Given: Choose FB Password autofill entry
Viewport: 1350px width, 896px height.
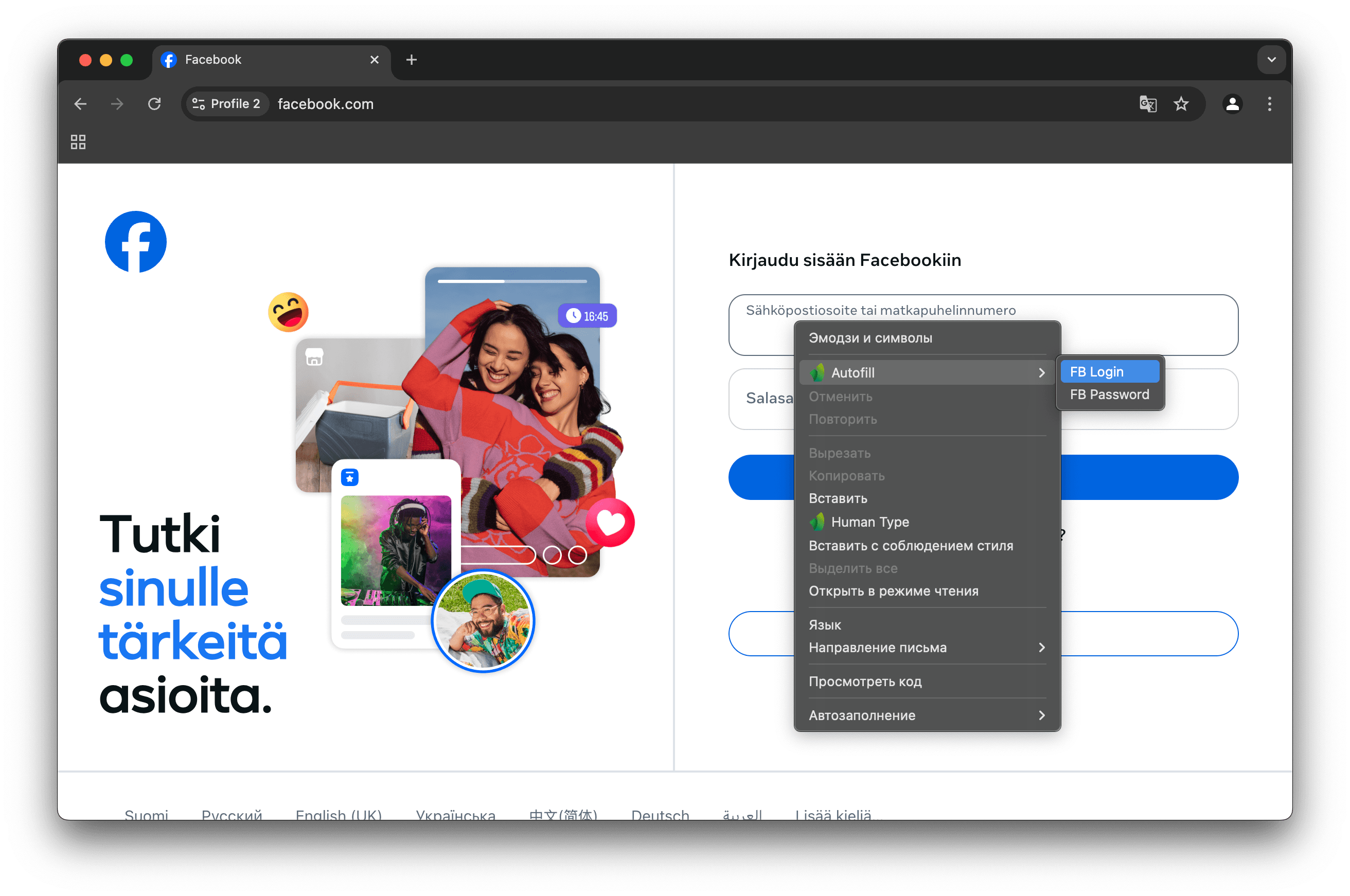Looking at the screenshot, I should [1109, 395].
